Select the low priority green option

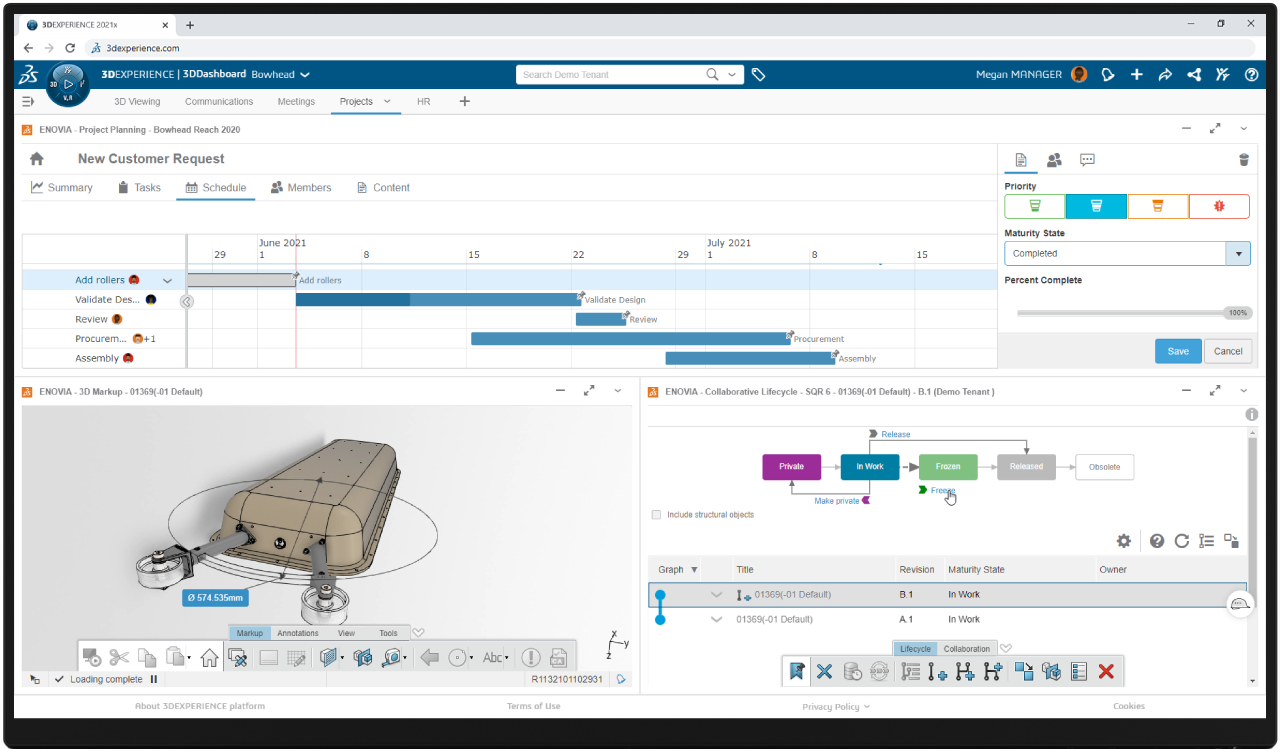coord(1035,206)
